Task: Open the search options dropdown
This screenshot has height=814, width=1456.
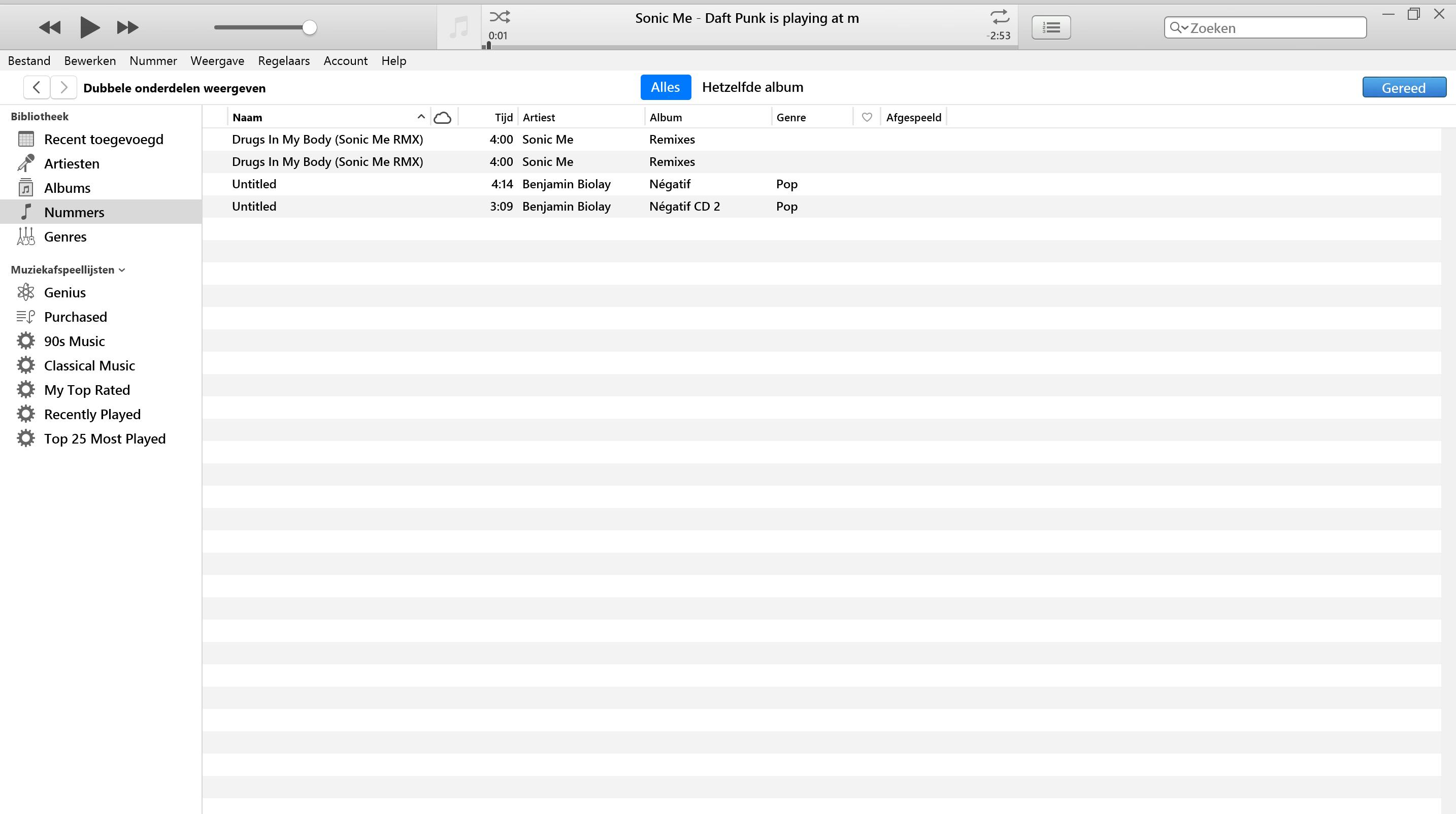Action: (x=1180, y=28)
